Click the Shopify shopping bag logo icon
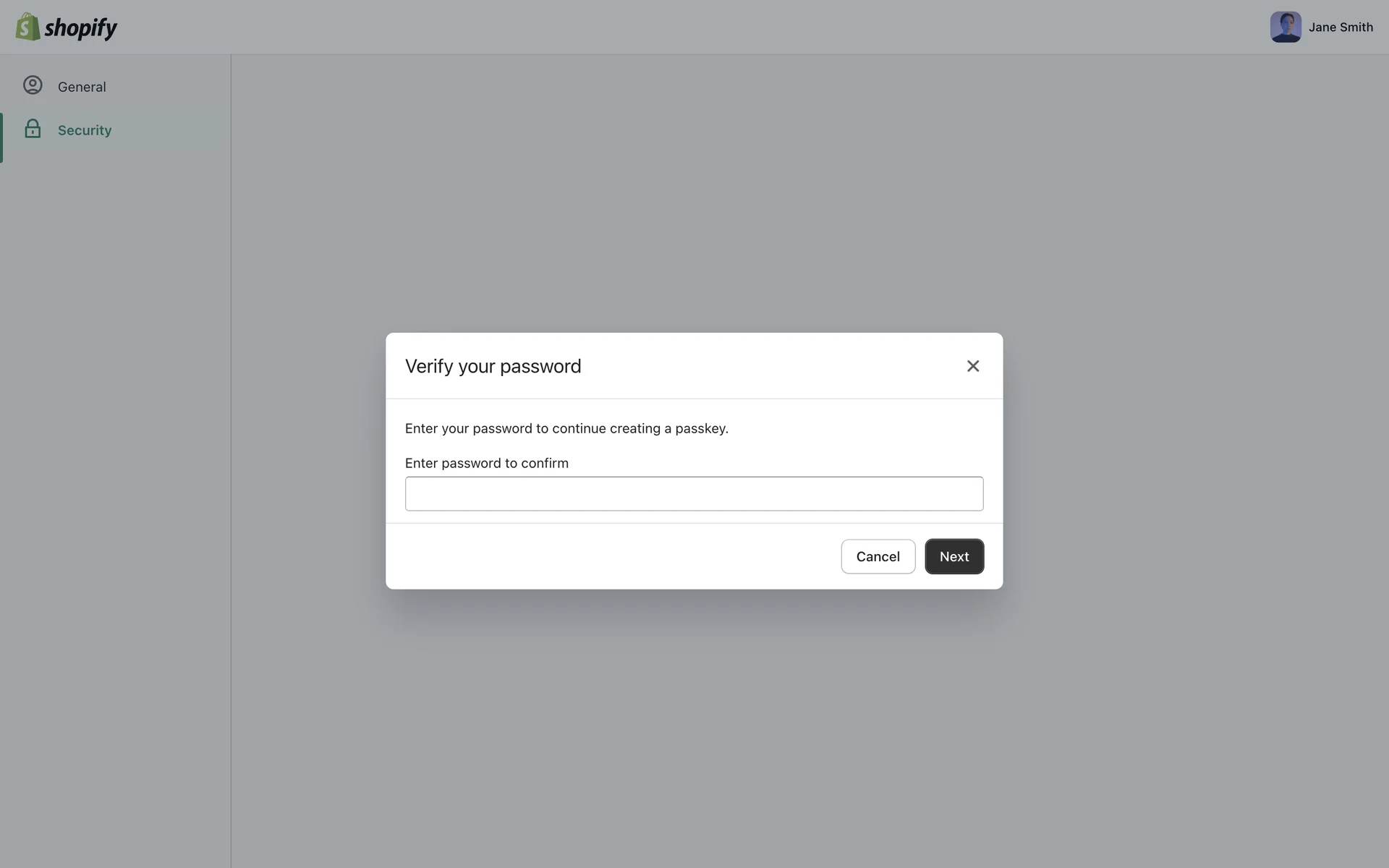The height and width of the screenshot is (868, 1389). [x=27, y=27]
